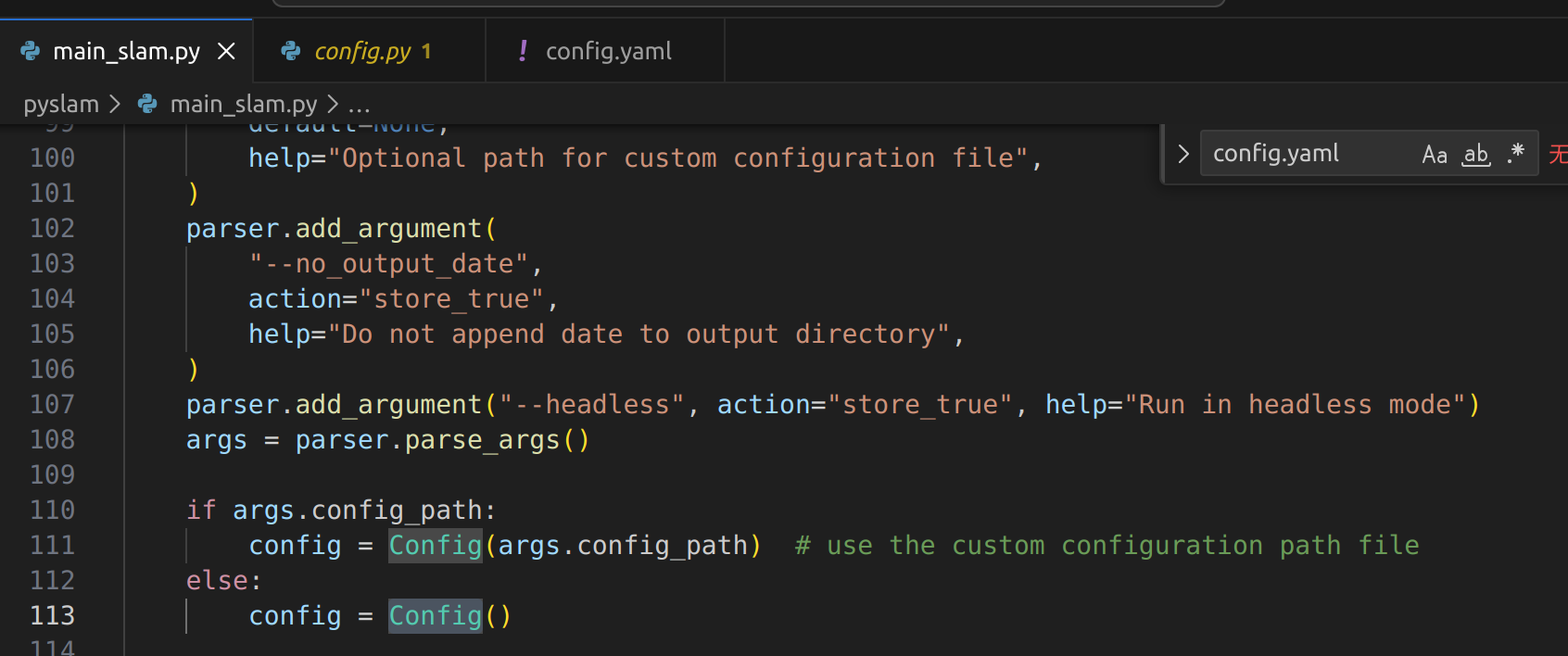Click main_slam.py in the breadcrumb path

tap(243, 104)
